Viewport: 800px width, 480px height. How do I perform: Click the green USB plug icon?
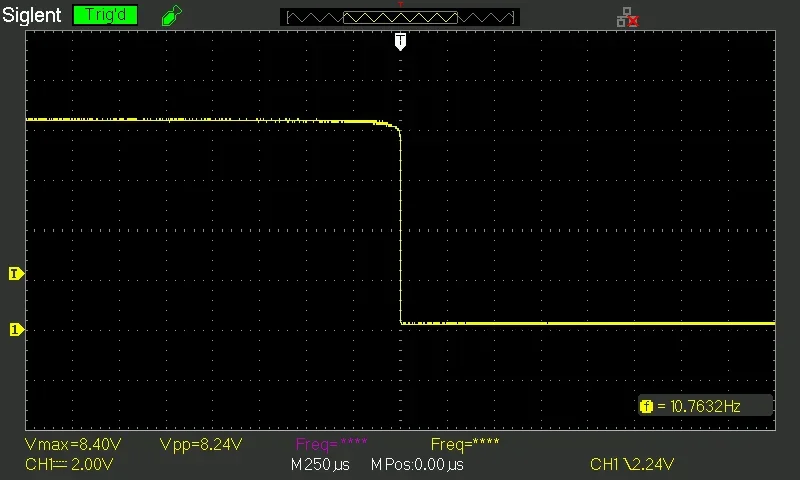[171, 15]
